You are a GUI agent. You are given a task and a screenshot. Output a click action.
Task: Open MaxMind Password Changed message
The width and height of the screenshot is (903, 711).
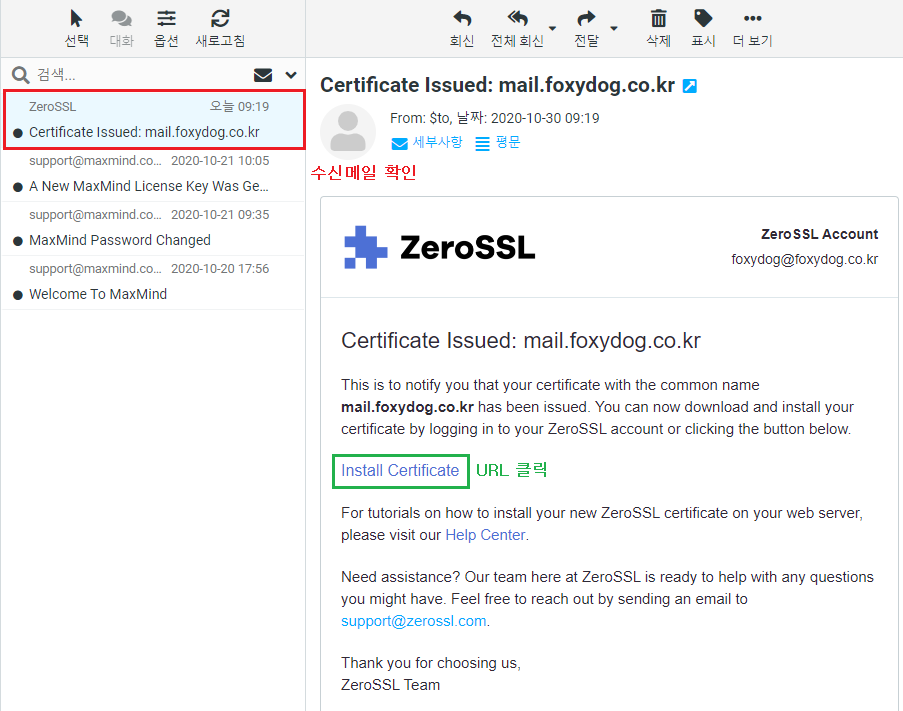154,229
